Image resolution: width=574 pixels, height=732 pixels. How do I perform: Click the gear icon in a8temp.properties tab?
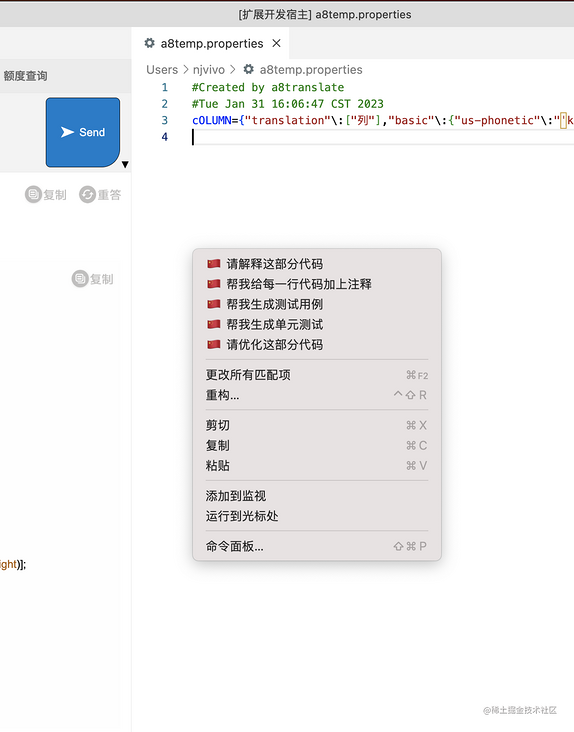click(x=149, y=43)
